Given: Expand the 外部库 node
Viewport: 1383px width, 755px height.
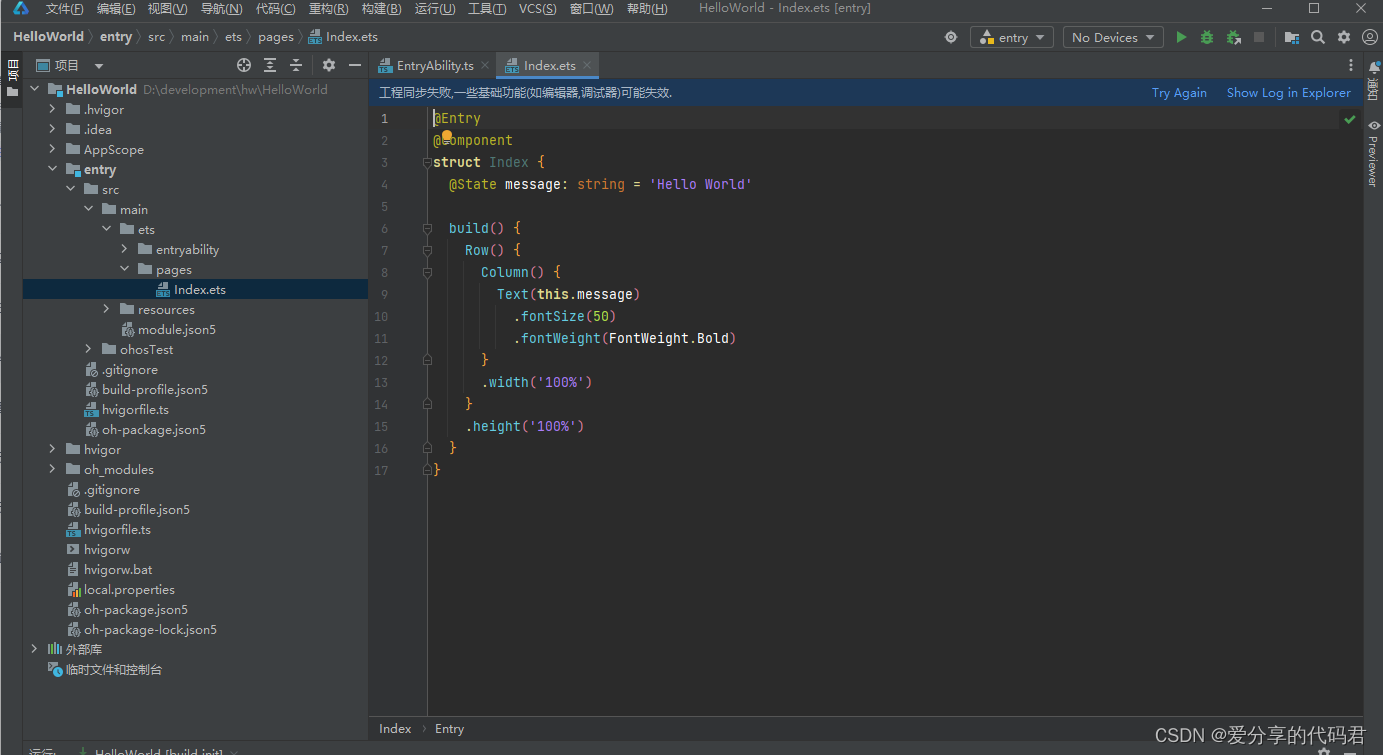Looking at the screenshot, I should tap(35, 649).
